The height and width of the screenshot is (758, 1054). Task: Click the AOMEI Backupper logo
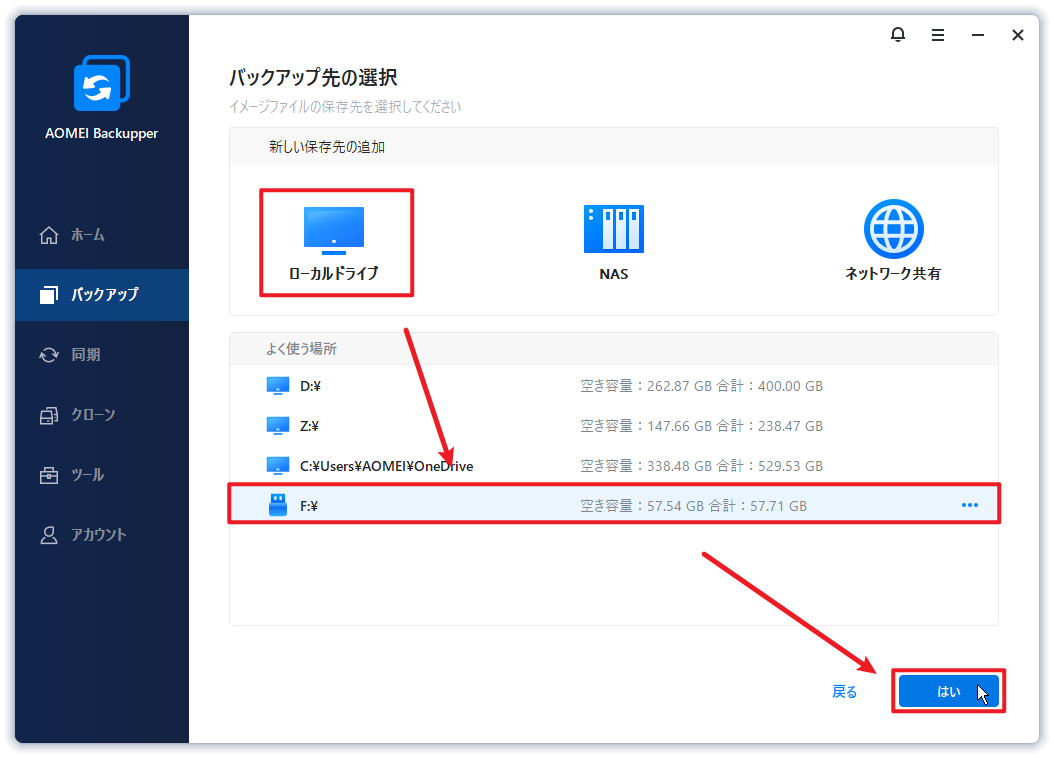pos(102,83)
